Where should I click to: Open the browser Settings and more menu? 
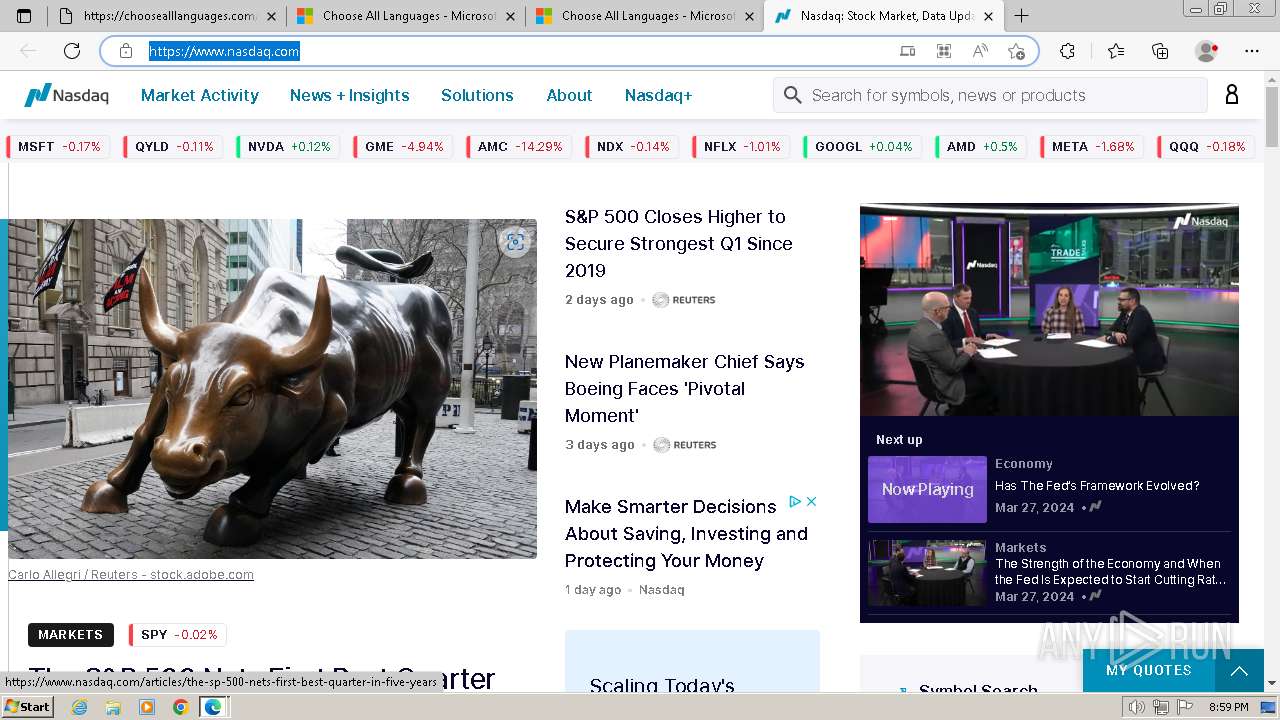point(1252,51)
